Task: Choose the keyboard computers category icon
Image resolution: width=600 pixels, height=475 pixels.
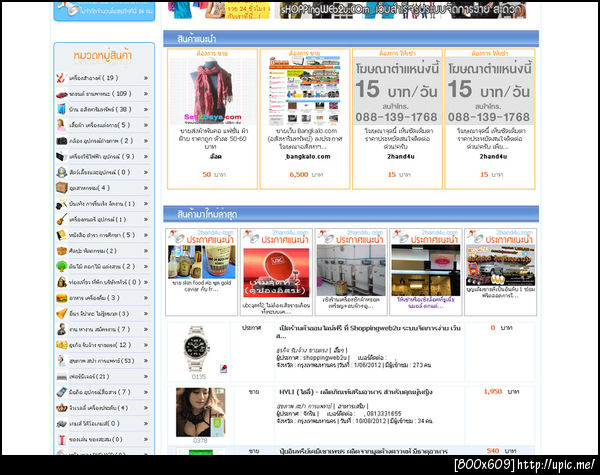Action: click(x=62, y=377)
